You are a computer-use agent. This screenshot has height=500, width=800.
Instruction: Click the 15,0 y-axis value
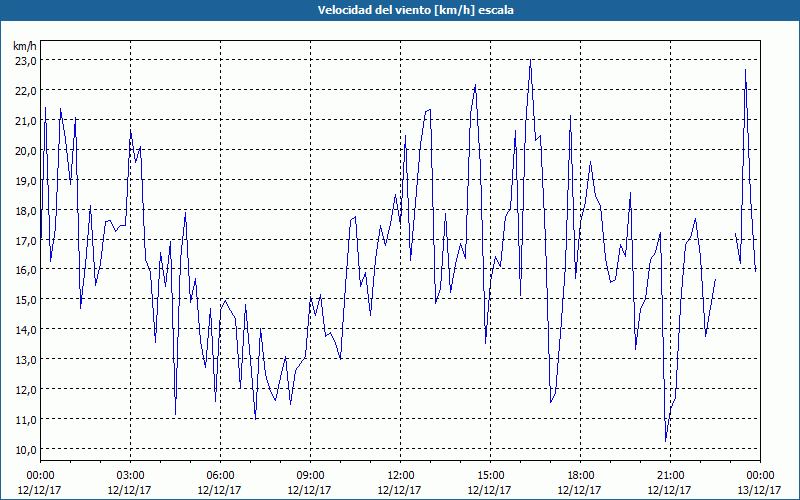25,300
